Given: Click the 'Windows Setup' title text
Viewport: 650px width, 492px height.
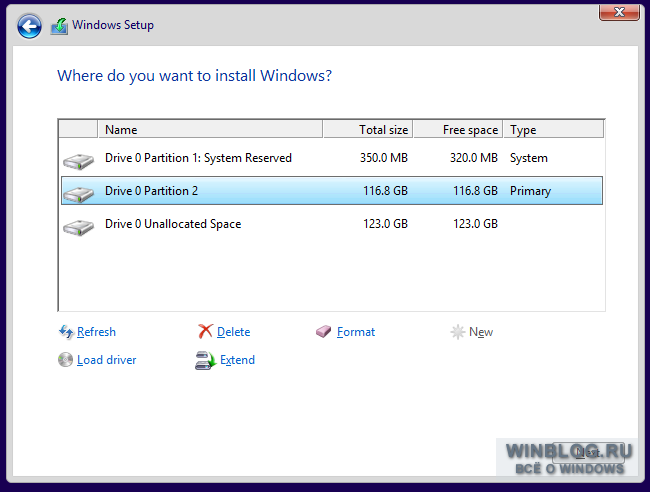Looking at the screenshot, I should click(113, 25).
